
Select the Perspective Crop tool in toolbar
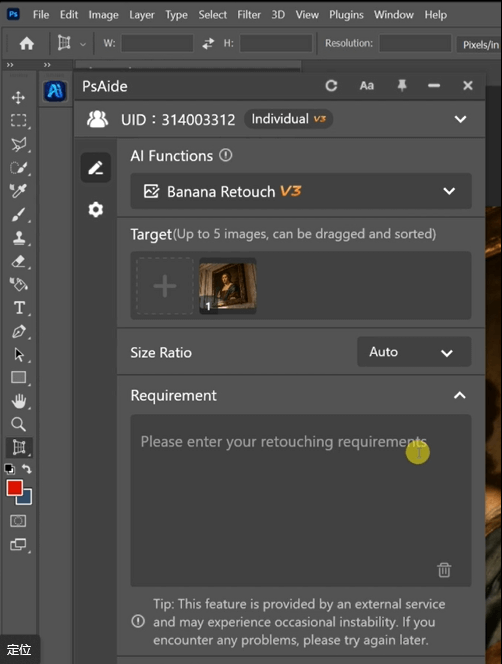[x=19, y=447]
